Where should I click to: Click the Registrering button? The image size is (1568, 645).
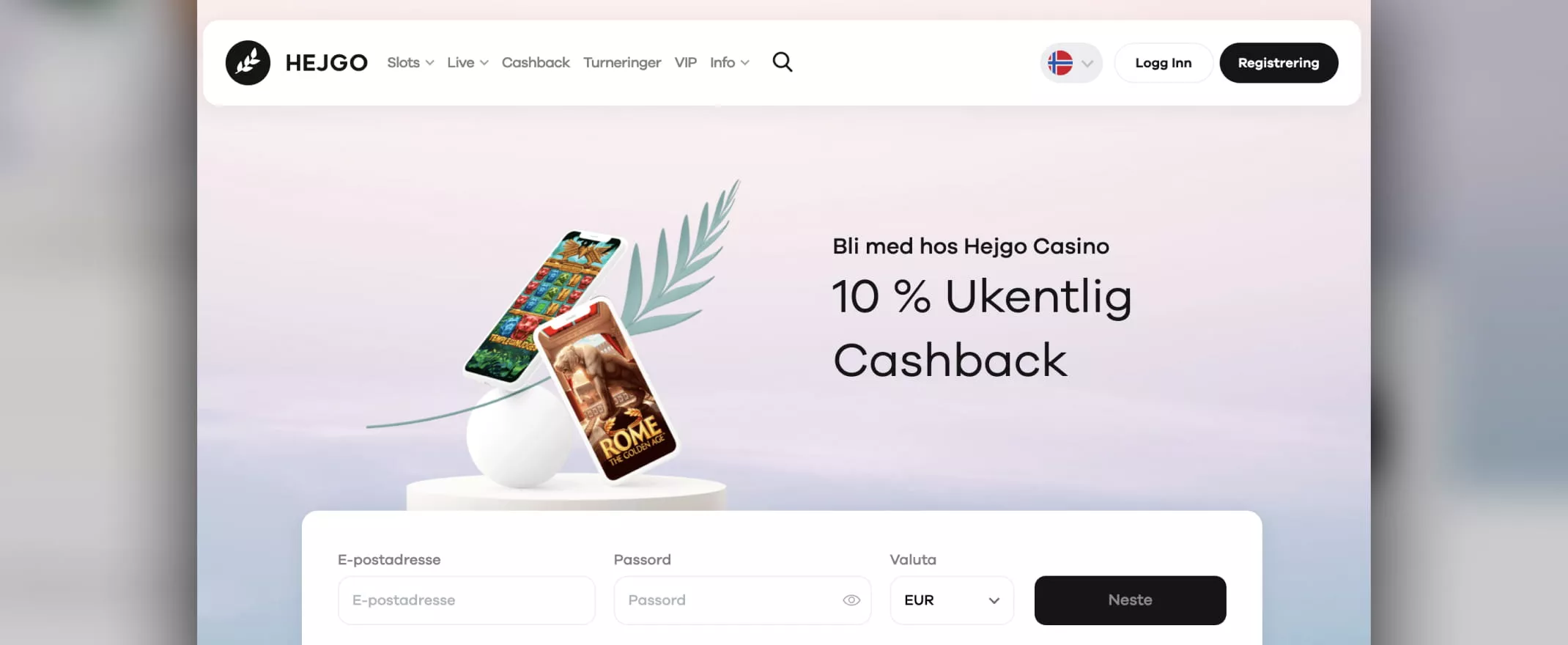(1279, 63)
